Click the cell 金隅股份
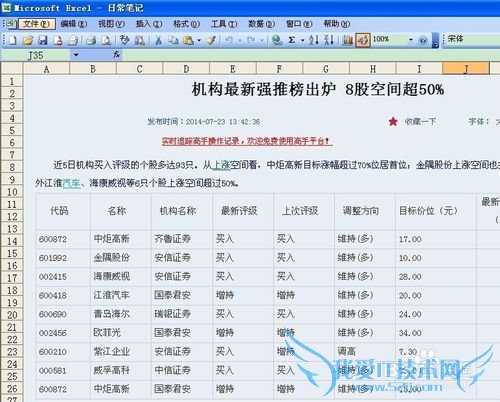Viewport: 500px width, 402px height. click(112, 258)
